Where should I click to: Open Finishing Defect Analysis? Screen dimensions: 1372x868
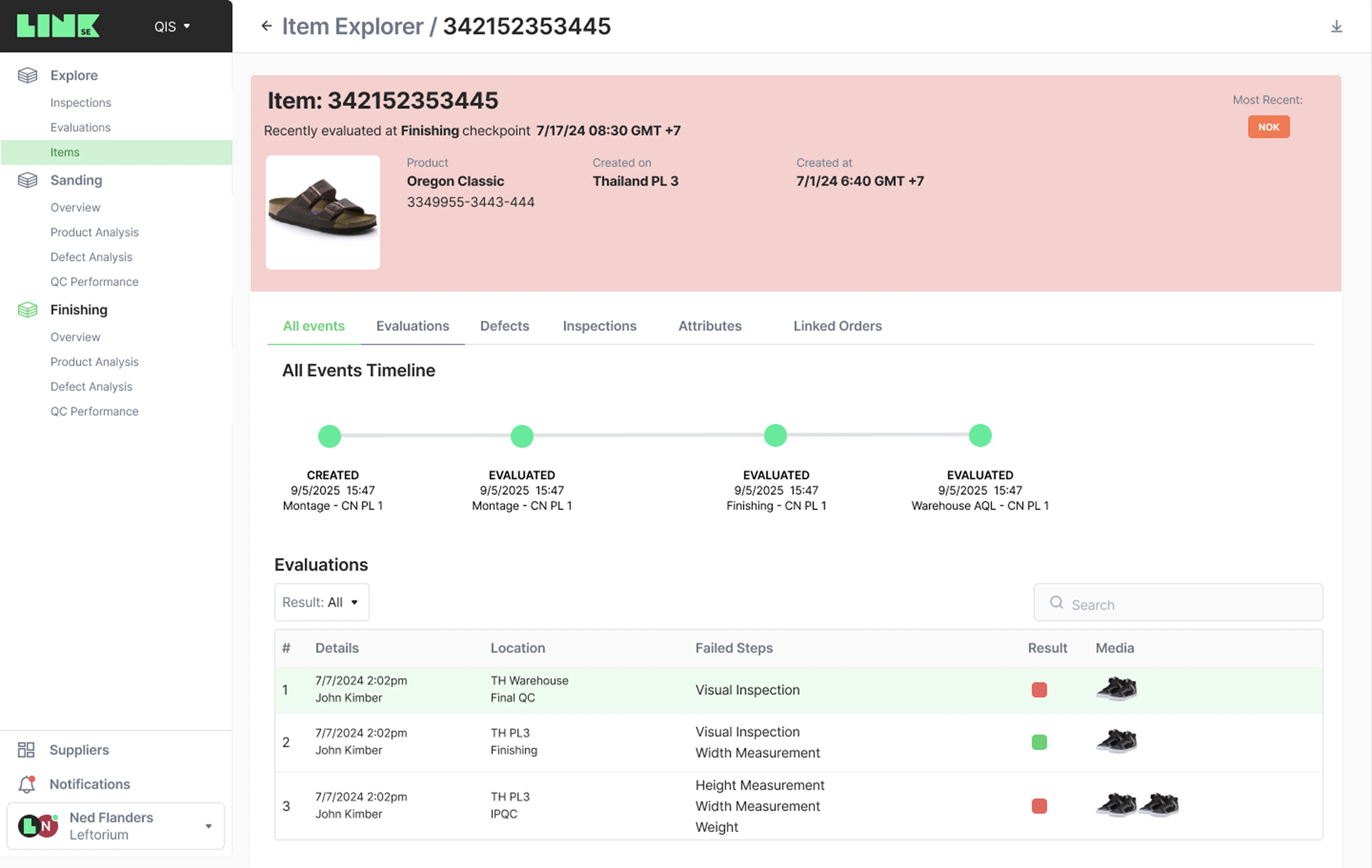coord(91,386)
